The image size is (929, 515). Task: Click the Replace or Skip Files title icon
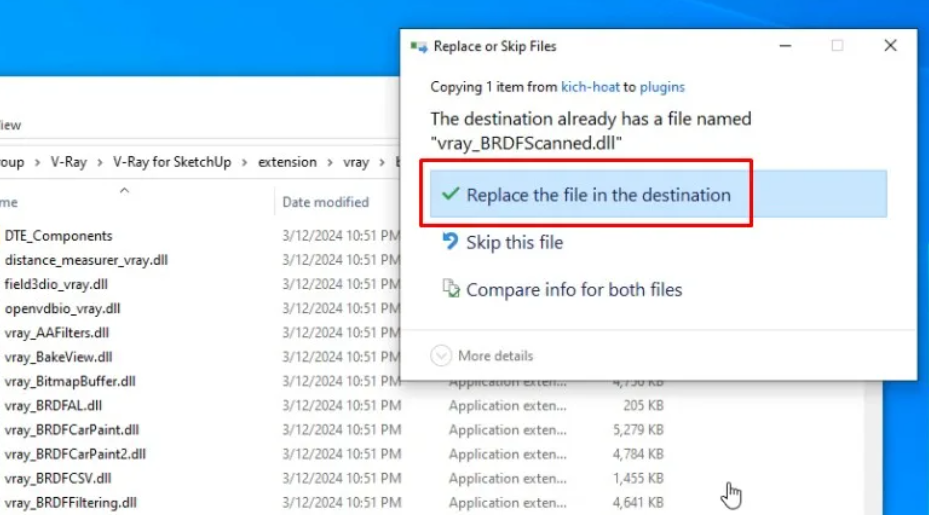click(418, 46)
